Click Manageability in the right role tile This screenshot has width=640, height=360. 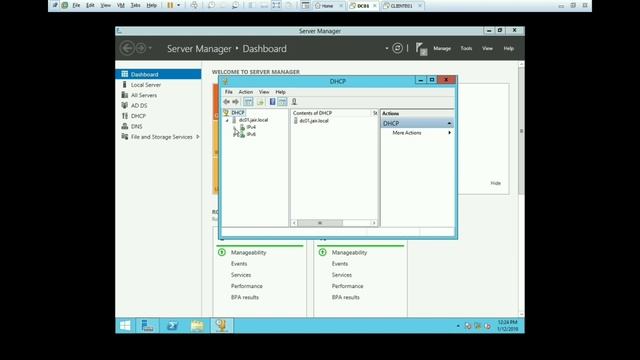pyautogui.click(x=349, y=253)
